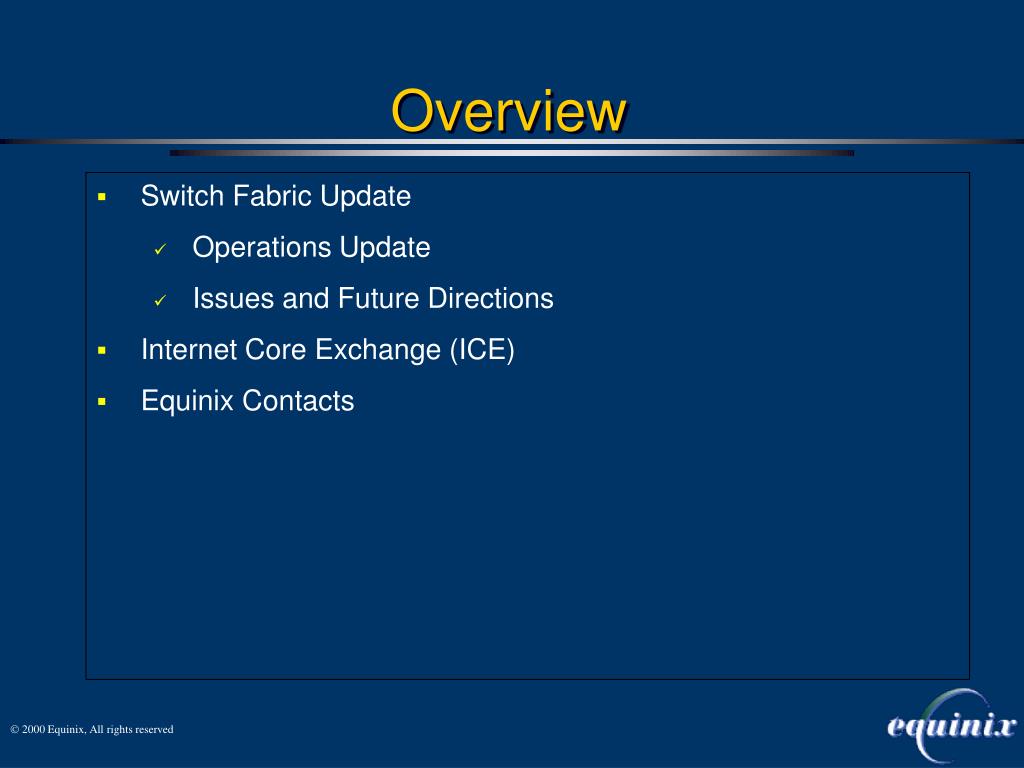Click the square bullet beside Internet Core Exchange

(x=102, y=351)
